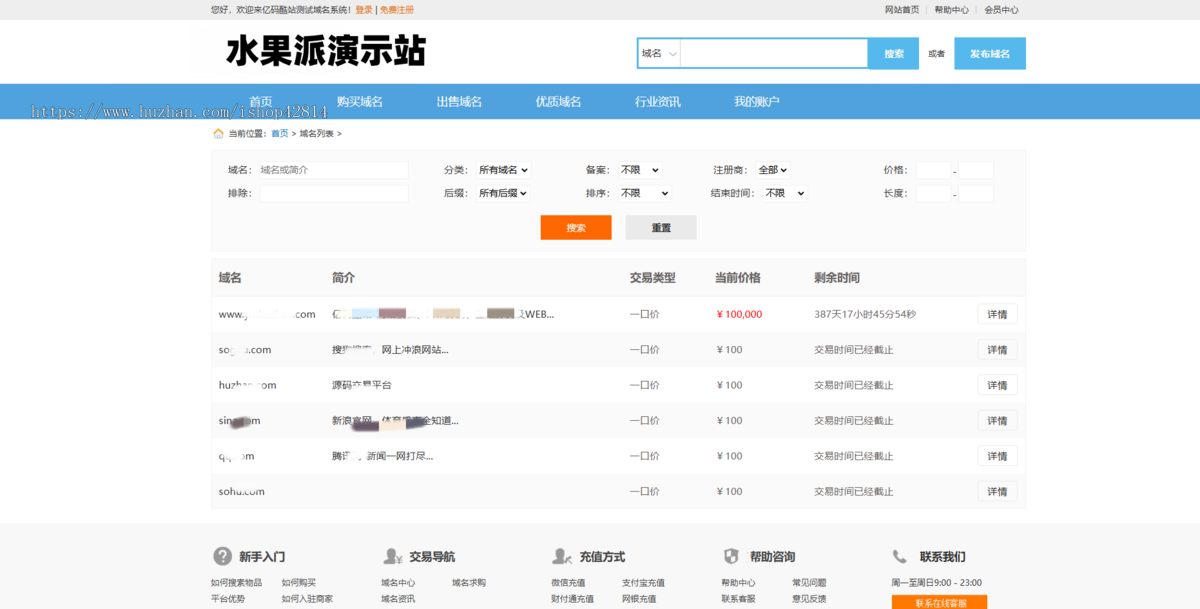Viewport: 1200px width, 609px height.
Task: Open the 如何购买 footer link
Action: (x=298, y=582)
